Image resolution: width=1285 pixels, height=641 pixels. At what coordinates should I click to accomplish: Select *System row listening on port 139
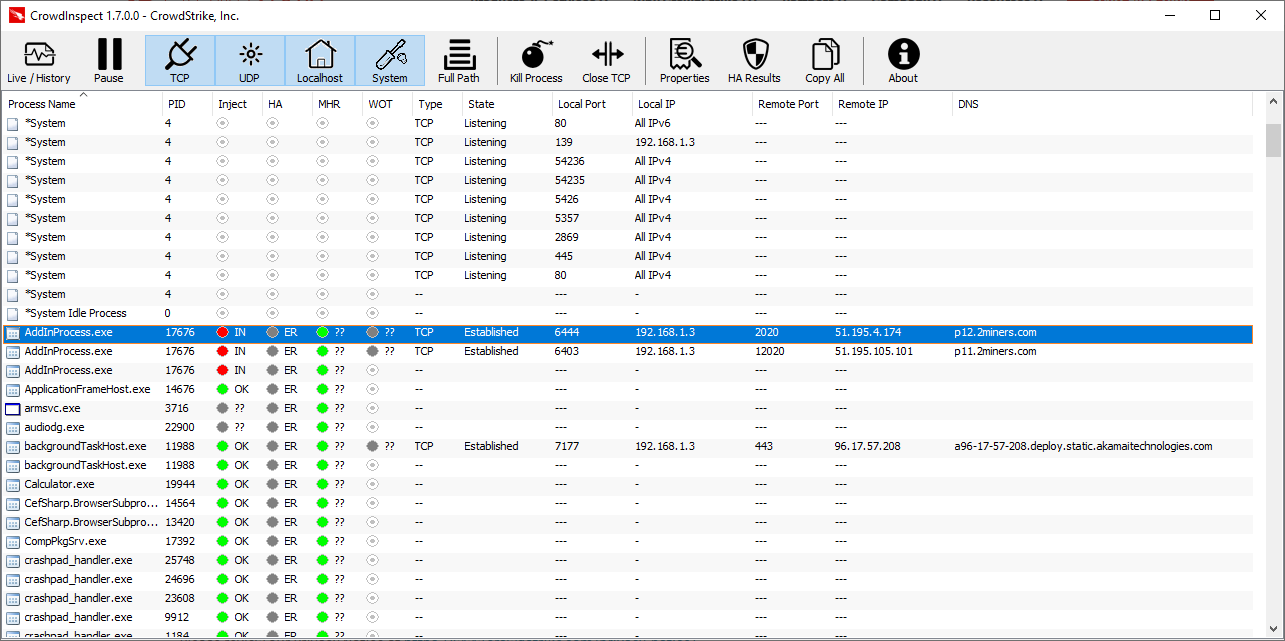coord(628,142)
